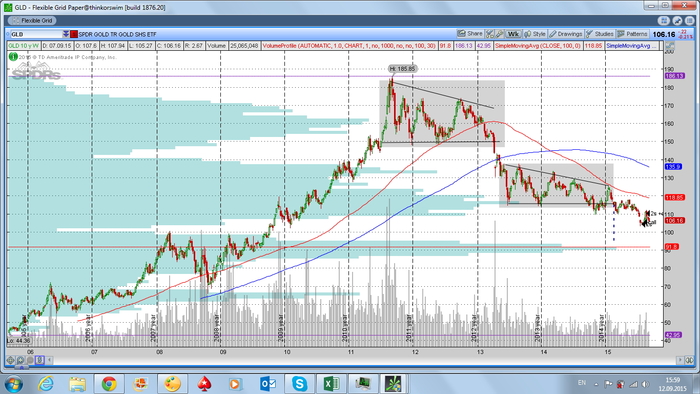Open the chart Style settings
The height and width of the screenshot is (394, 700).
click(535, 34)
